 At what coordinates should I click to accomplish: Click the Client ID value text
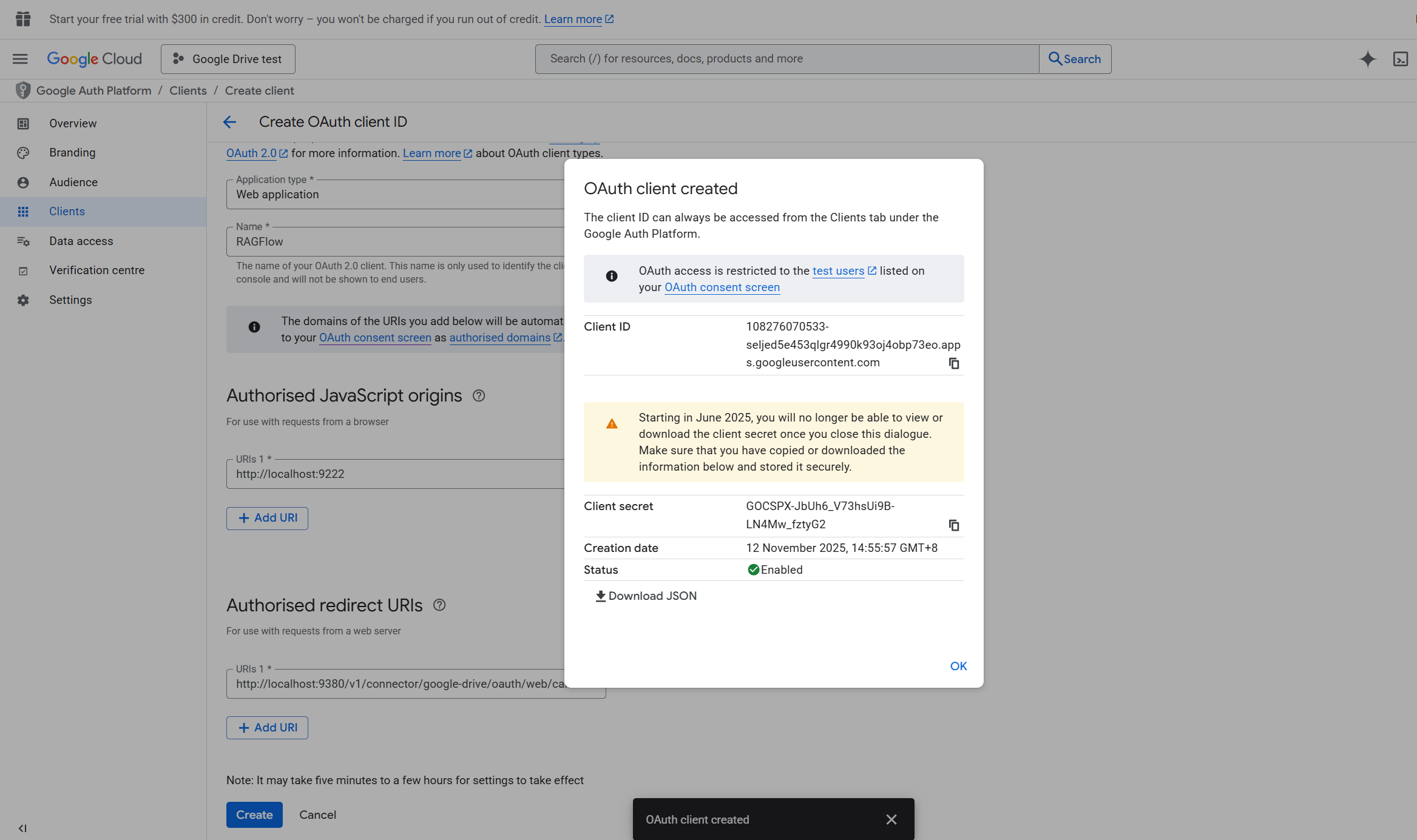point(853,344)
